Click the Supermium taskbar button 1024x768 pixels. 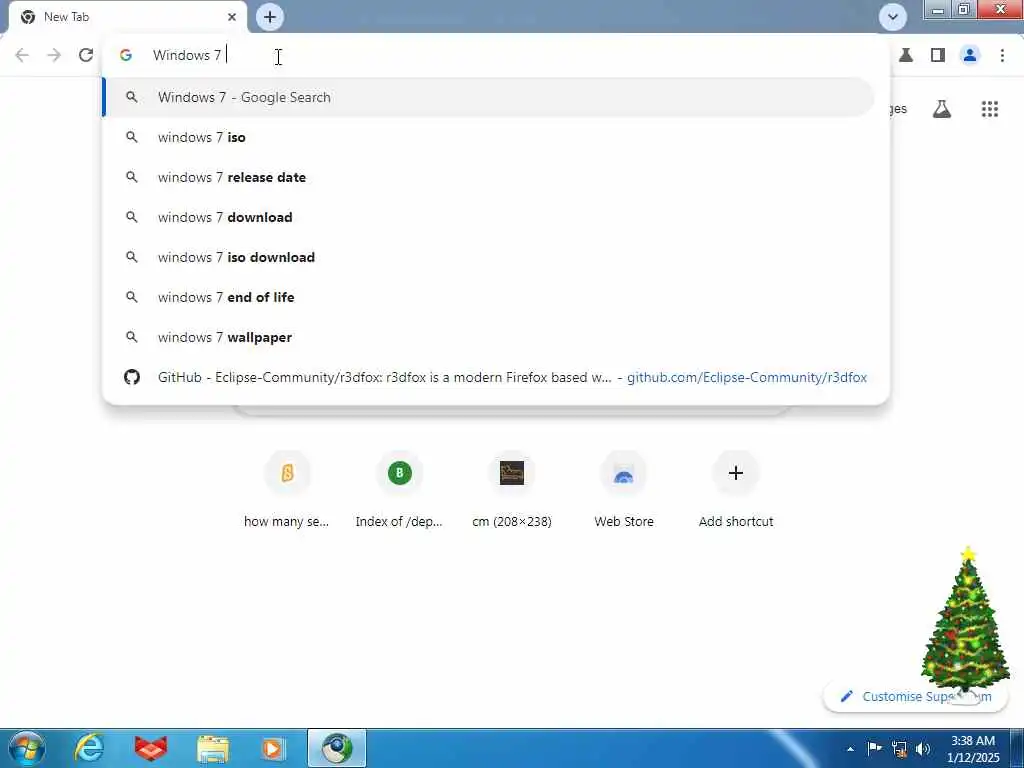pos(337,748)
